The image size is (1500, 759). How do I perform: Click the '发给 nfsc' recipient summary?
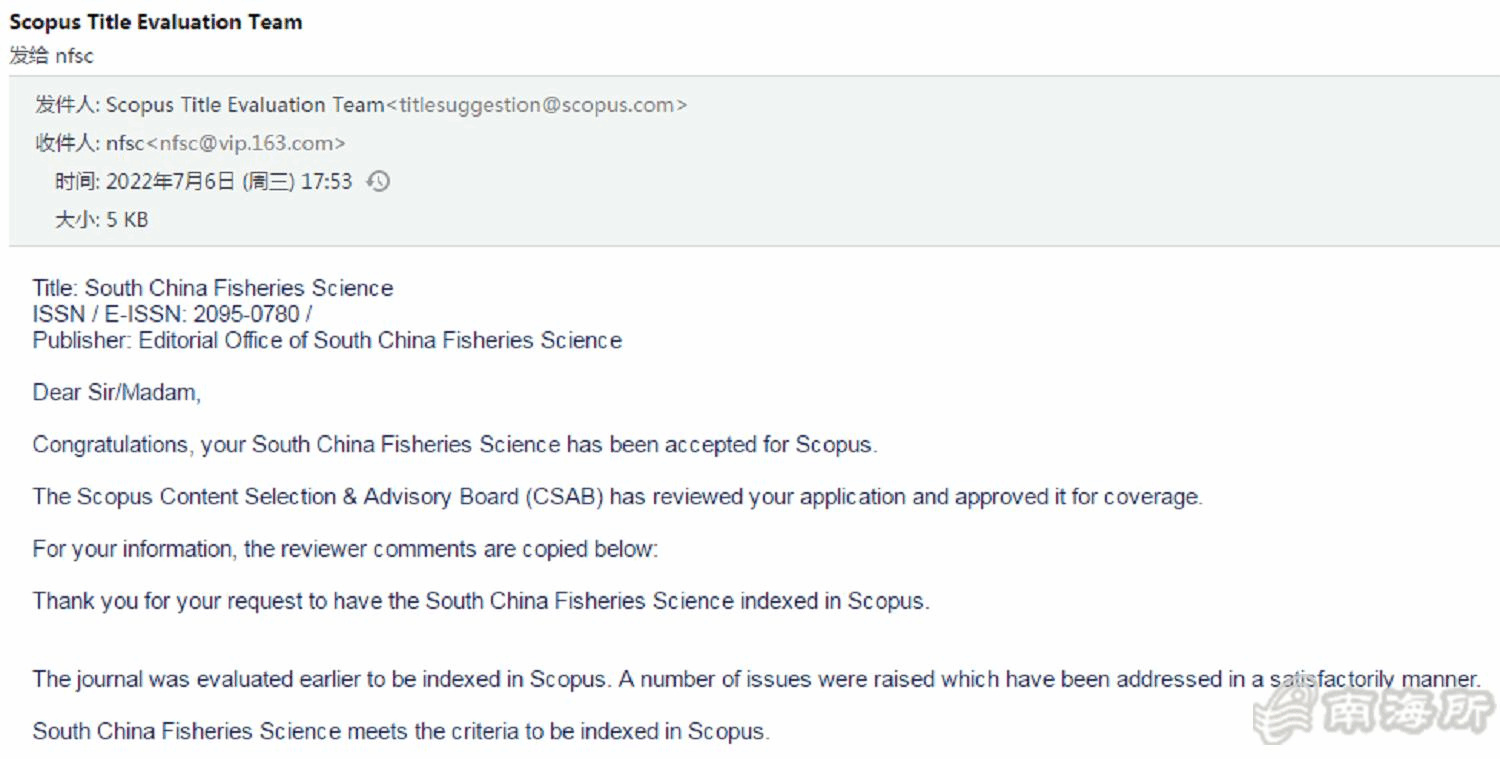click(x=51, y=56)
